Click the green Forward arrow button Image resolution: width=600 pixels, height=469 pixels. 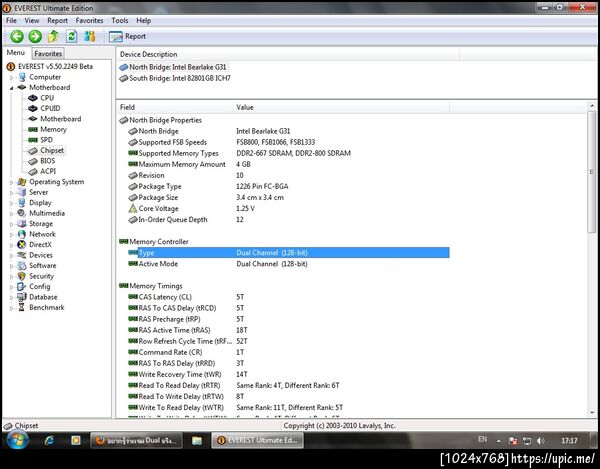[35, 36]
